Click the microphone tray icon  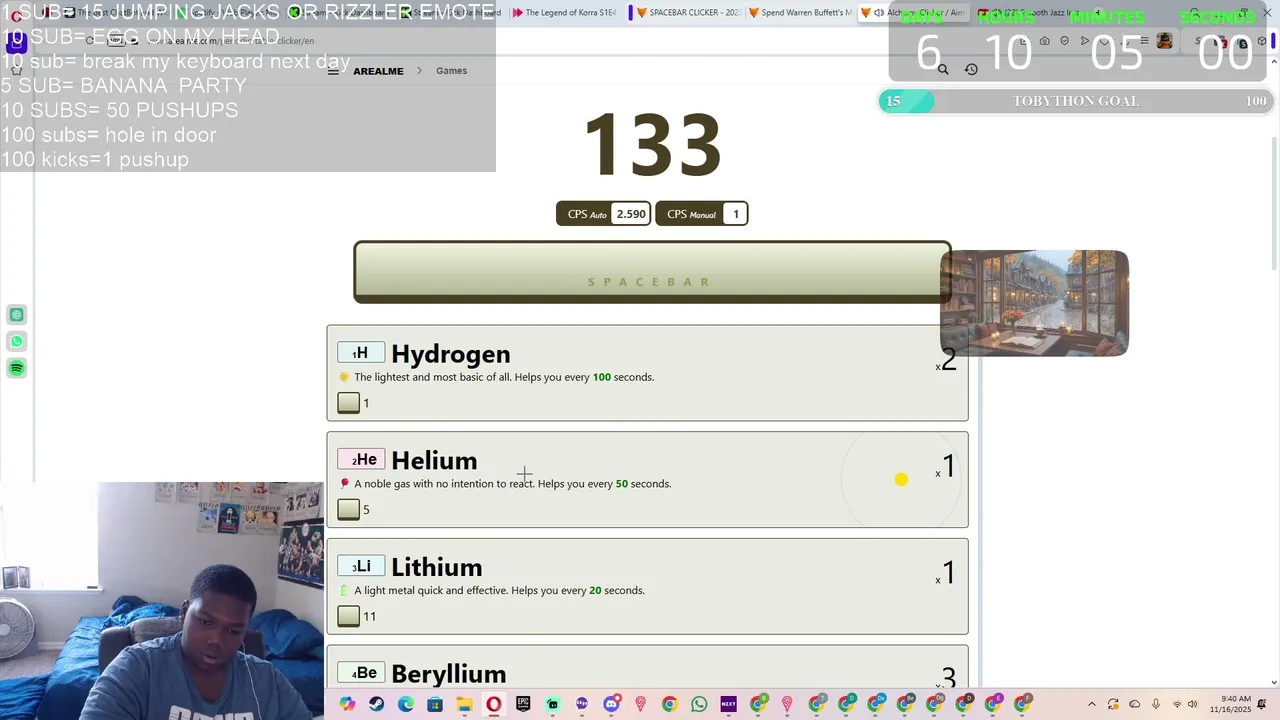[x=1156, y=704]
